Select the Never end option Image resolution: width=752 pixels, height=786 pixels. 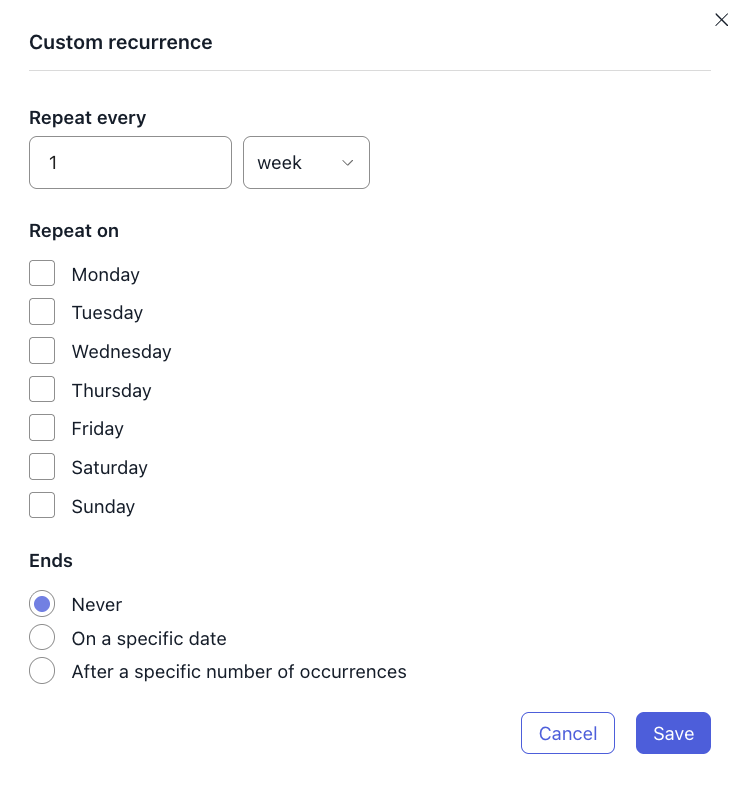coord(42,604)
